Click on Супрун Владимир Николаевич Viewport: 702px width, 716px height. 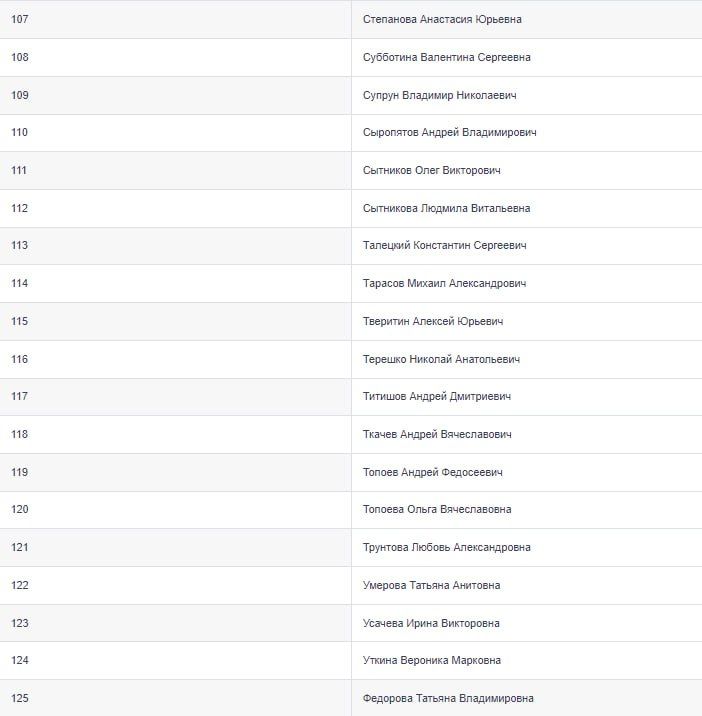(x=439, y=95)
